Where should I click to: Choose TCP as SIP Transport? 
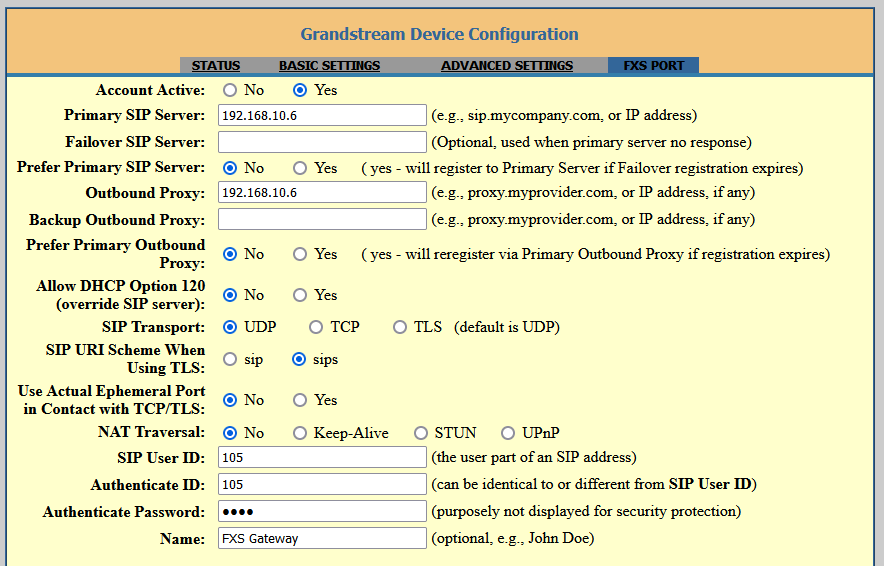(316, 327)
